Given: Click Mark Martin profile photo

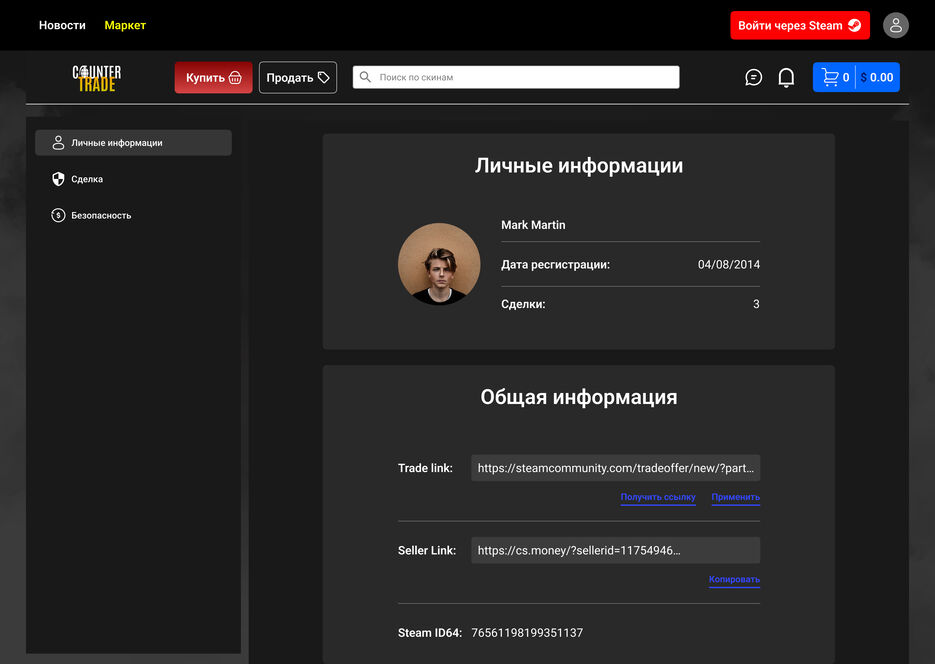Looking at the screenshot, I should (439, 264).
